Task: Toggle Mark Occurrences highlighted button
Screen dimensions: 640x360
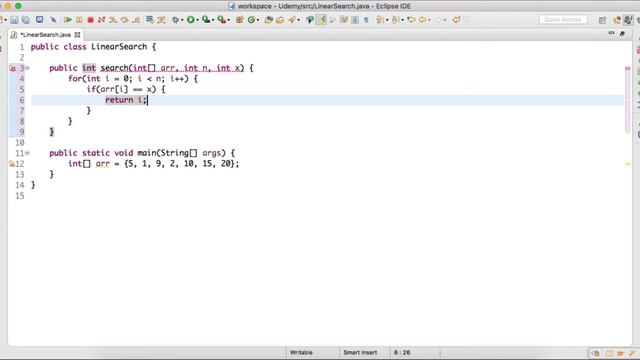Action: [x=321, y=20]
